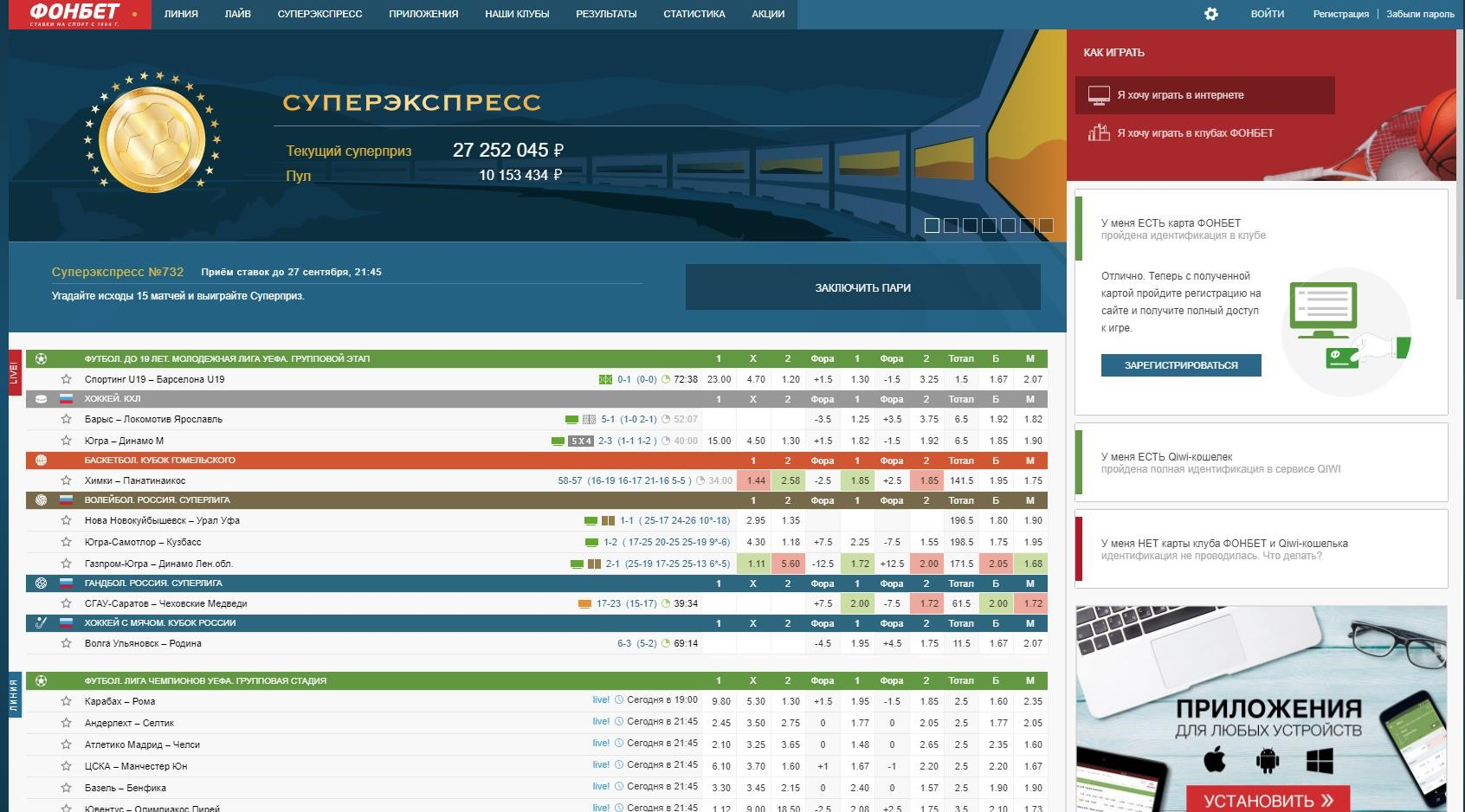This screenshot has height=812, width=1465.
Task: Favorite Нова Новокуйбышевск – Урал Уфа match
Action: tap(66, 519)
